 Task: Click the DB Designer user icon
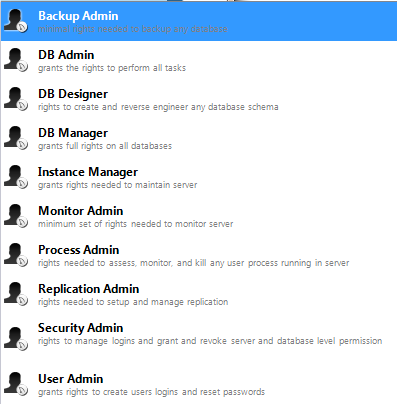click(x=16, y=99)
